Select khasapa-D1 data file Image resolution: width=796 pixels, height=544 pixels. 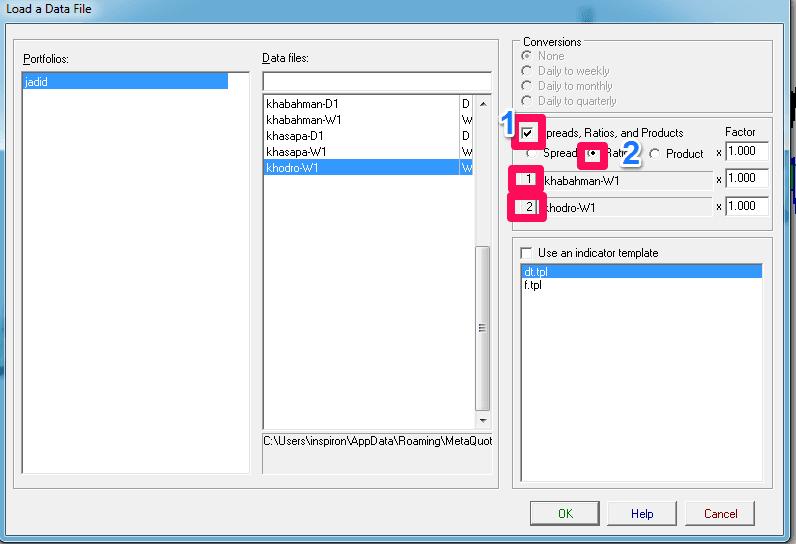click(x=368, y=135)
